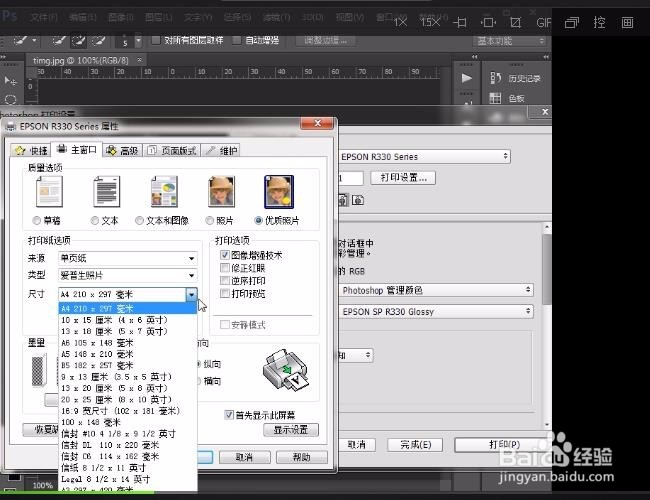Viewport: 650px width, 500px height.
Task: Toggle auto-enhance checkbox in options bar
Action: coord(236,40)
